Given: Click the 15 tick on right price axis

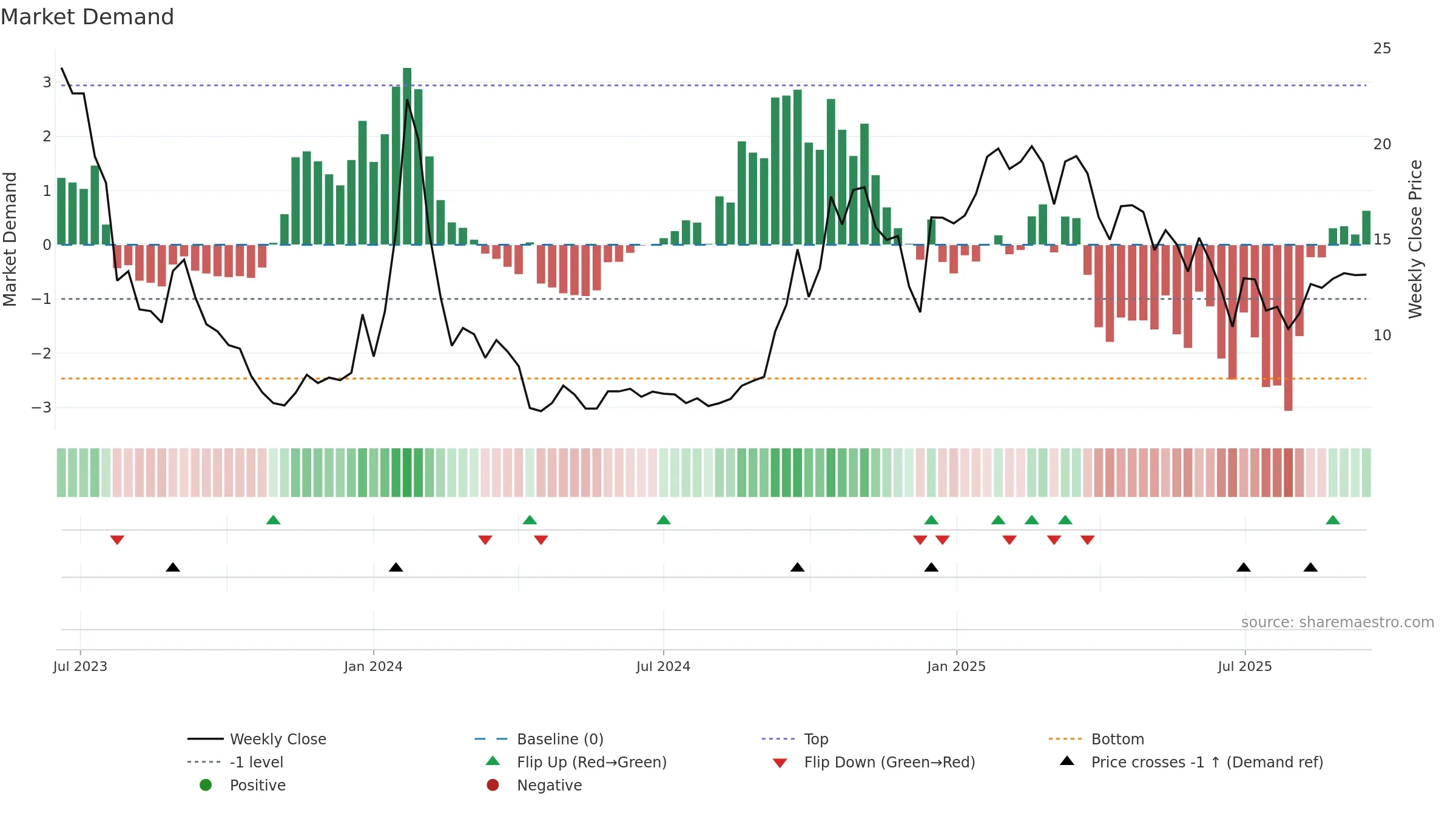Looking at the screenshot, I should click(1382, 240).
